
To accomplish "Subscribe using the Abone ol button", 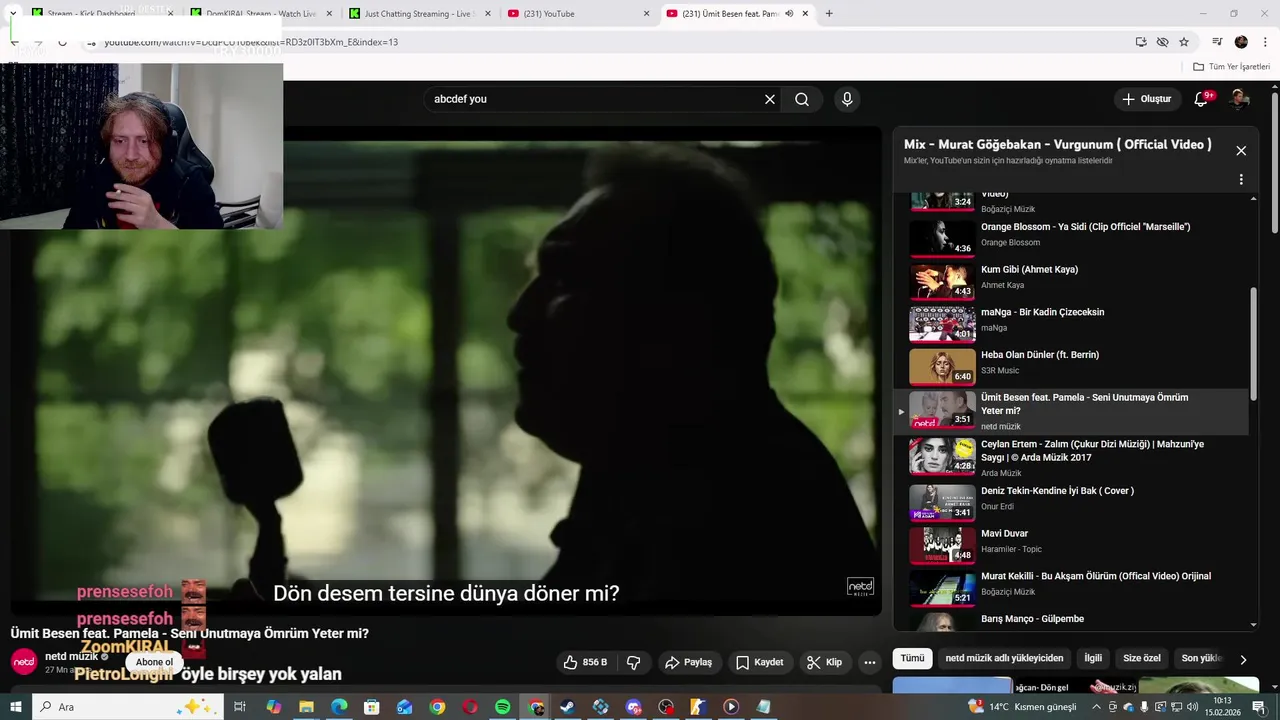I will (x=154, y=662).
